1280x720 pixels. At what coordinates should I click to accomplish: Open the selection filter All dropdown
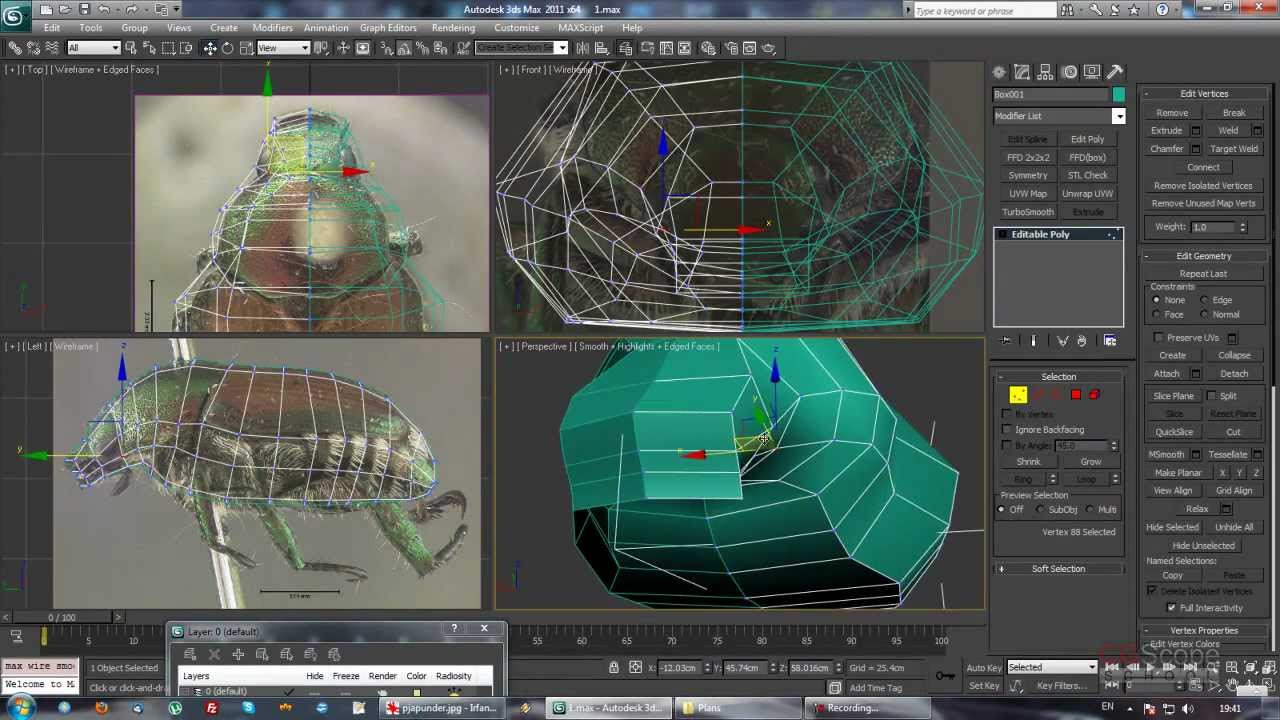94,48
